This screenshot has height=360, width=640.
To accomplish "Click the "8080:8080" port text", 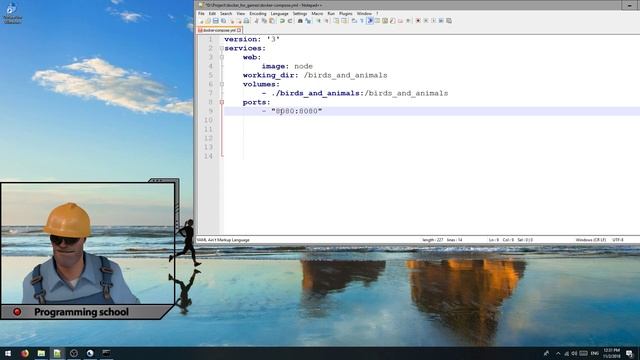I will coord(297,111).
